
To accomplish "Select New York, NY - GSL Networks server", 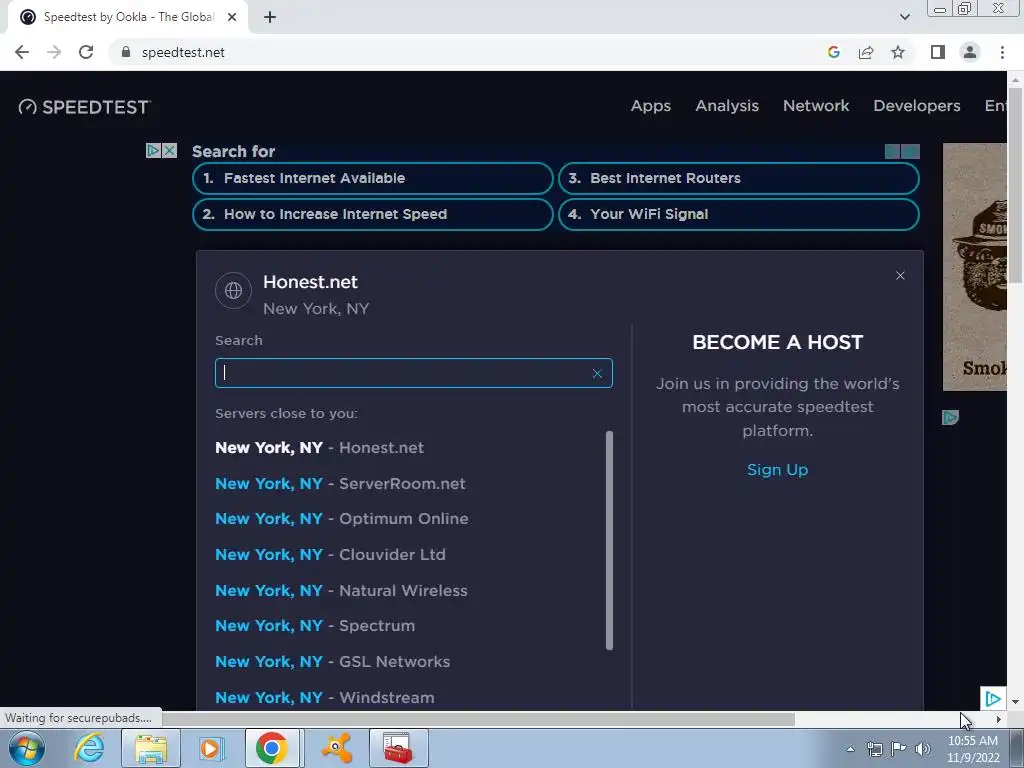I will coord(332,662).
